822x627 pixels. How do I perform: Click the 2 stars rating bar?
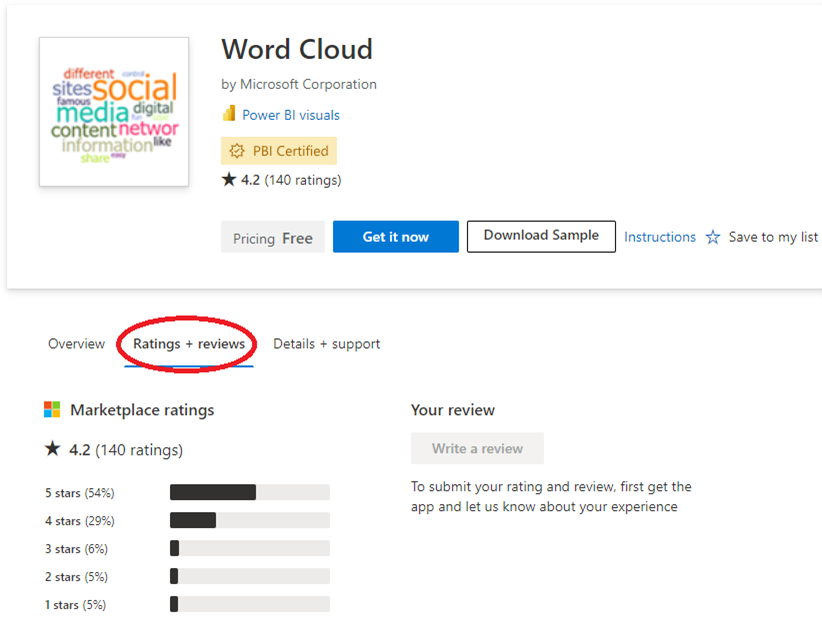pyautogui.click(x=250, y=576)
